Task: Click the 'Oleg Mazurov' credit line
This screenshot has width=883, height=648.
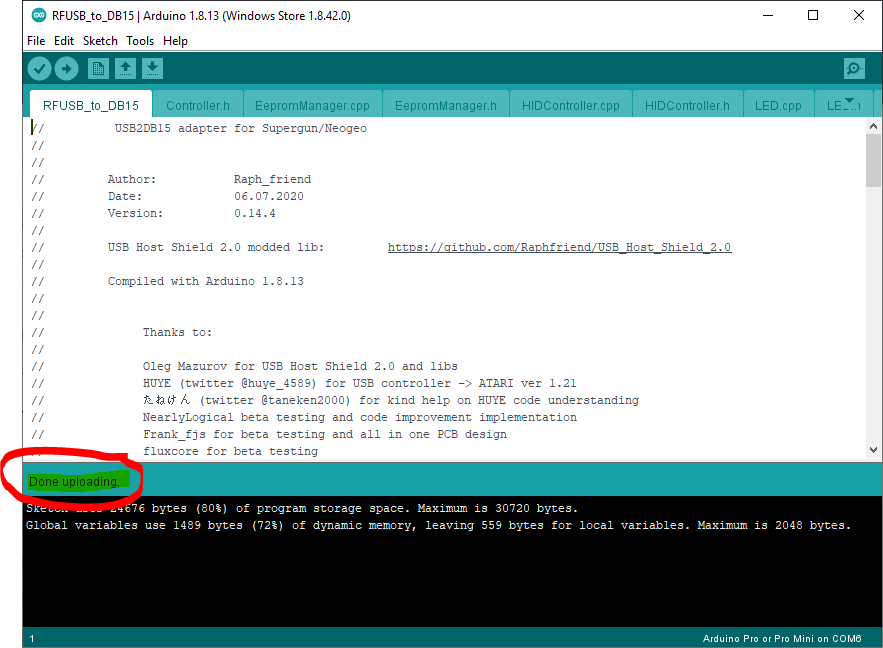Action: click(x=300, y=367)
